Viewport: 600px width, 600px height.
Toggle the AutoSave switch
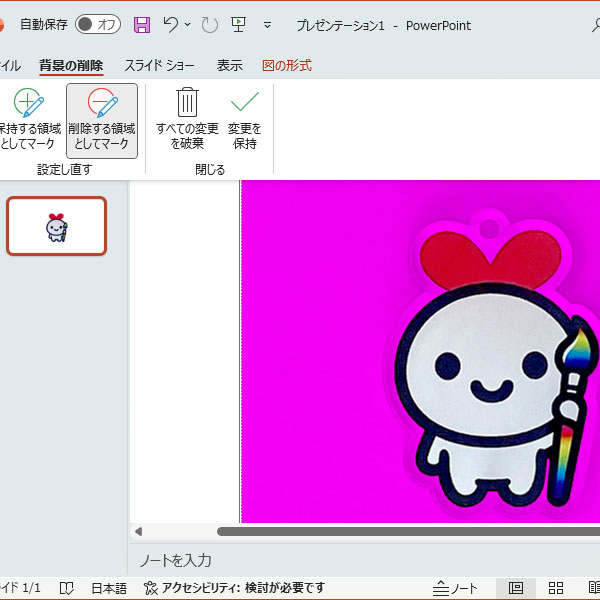point(98,25)
